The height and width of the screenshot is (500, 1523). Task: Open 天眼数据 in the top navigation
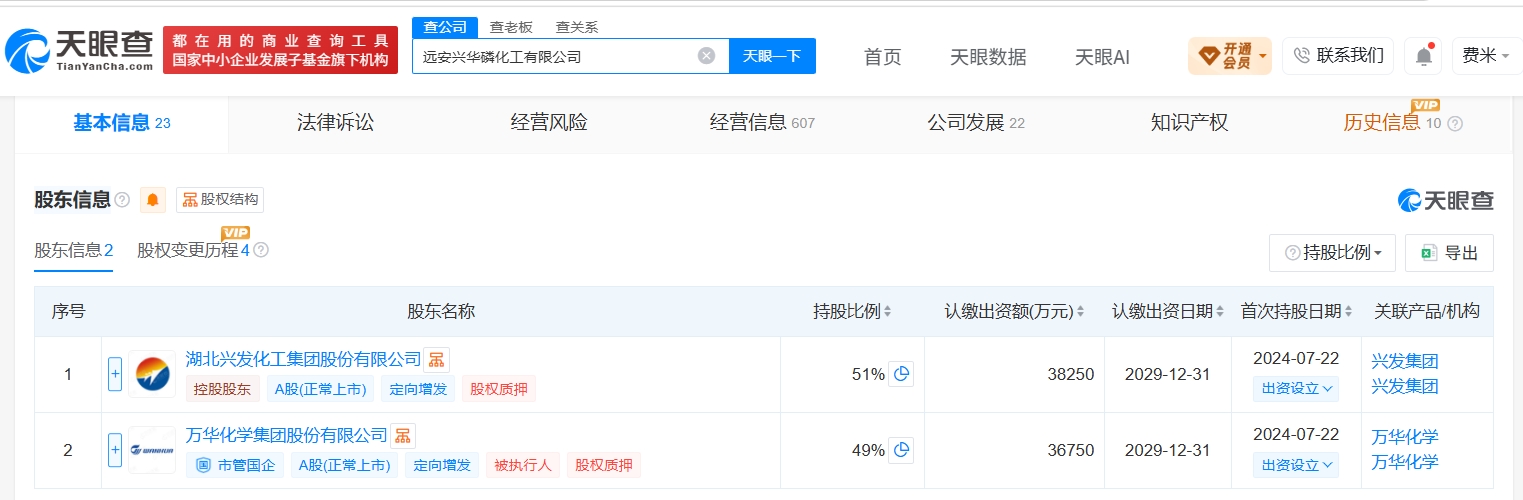988,57
